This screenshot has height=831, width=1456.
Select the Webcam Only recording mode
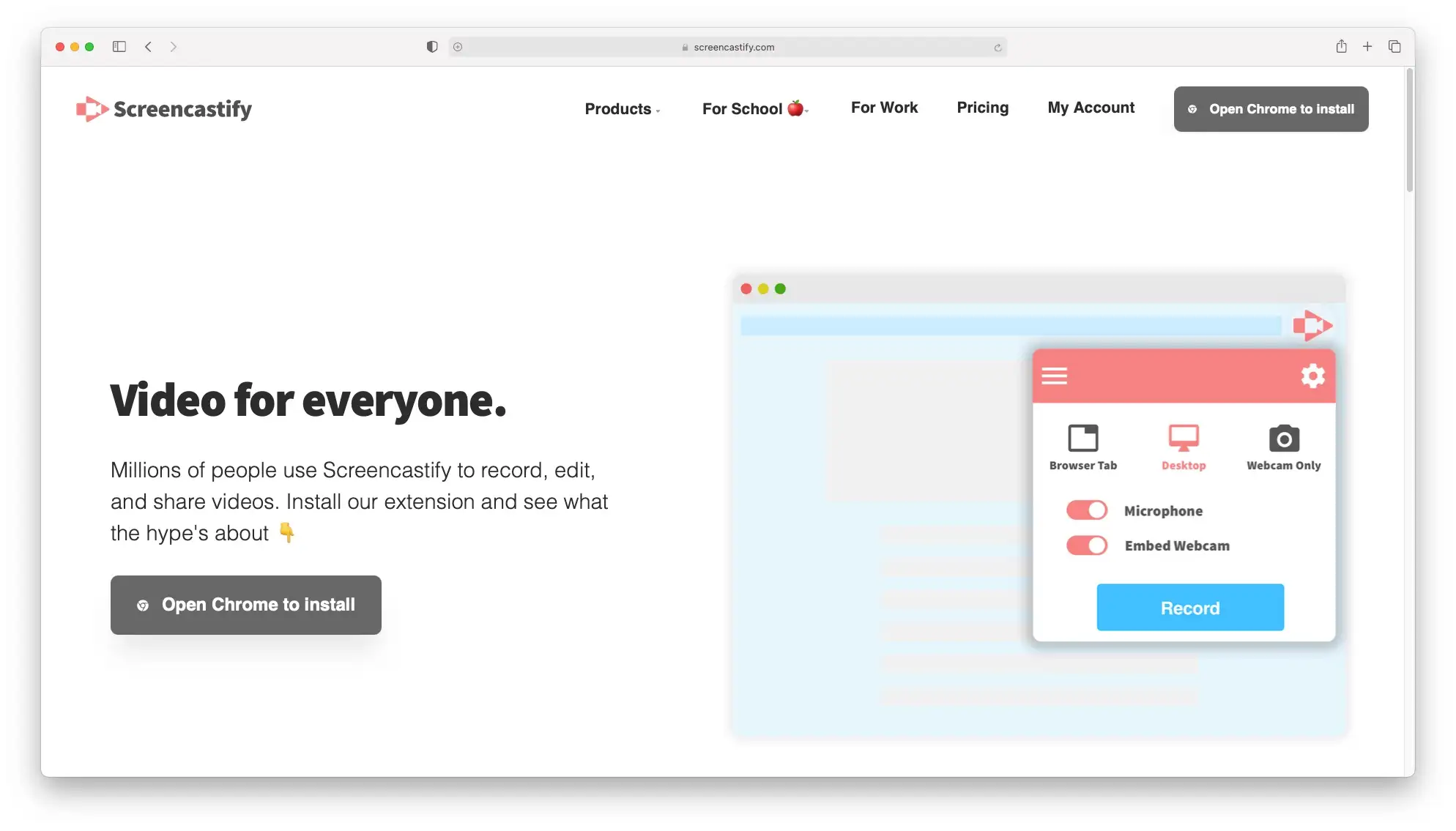[1283, 447]
